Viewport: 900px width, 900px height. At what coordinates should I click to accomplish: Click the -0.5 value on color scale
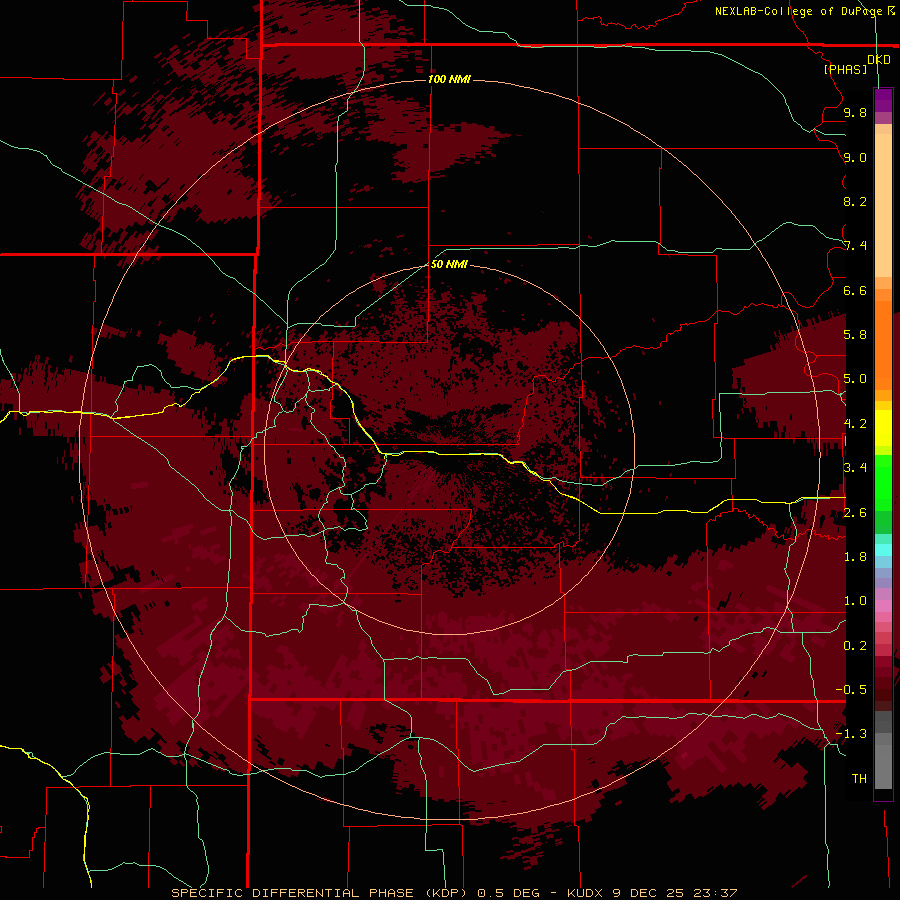(x=851, y=690)
